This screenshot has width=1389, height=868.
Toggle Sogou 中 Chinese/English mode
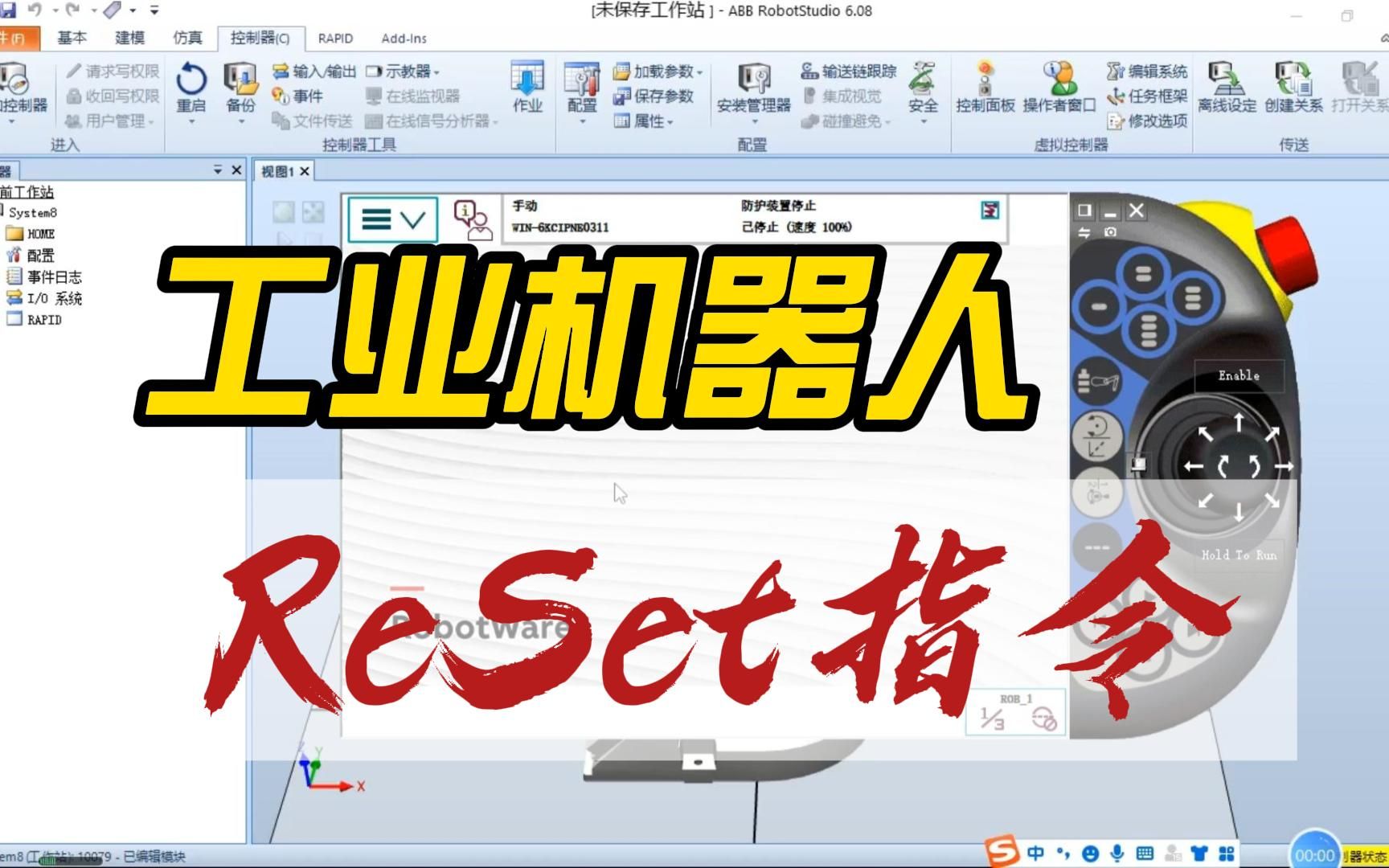tap(1035, 854)
